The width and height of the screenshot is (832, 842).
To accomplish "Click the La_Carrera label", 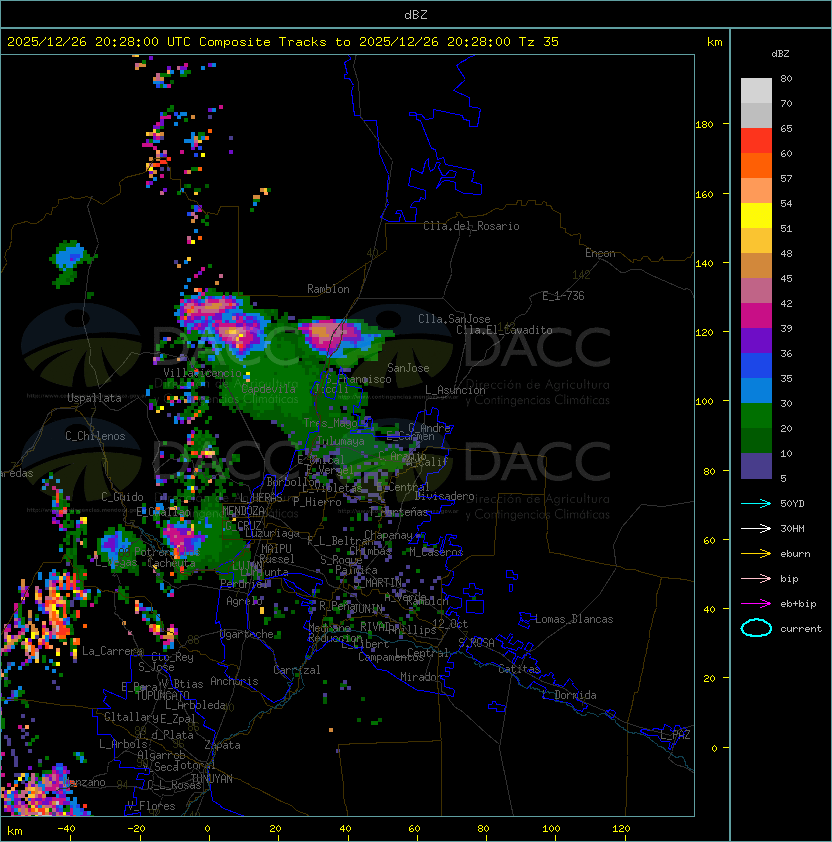I will (112, 651).
